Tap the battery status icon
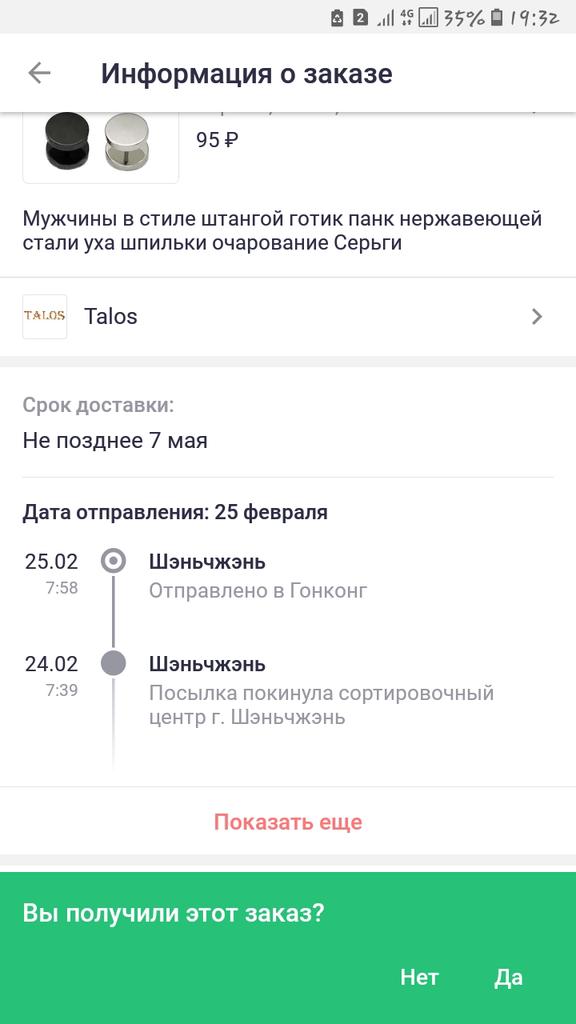The height and width of the screenshot is (1024, 576). [x=498, y=18]
